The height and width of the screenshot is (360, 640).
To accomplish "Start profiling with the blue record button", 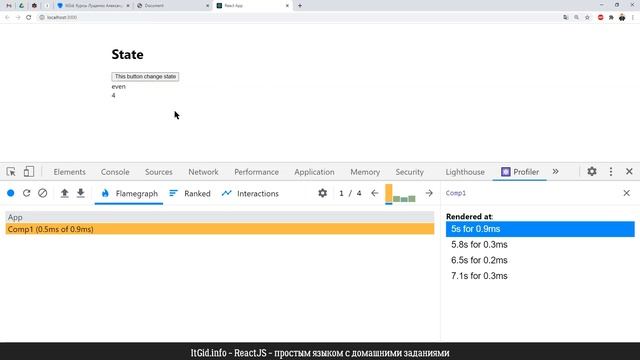I will click(x=11, y=193).
